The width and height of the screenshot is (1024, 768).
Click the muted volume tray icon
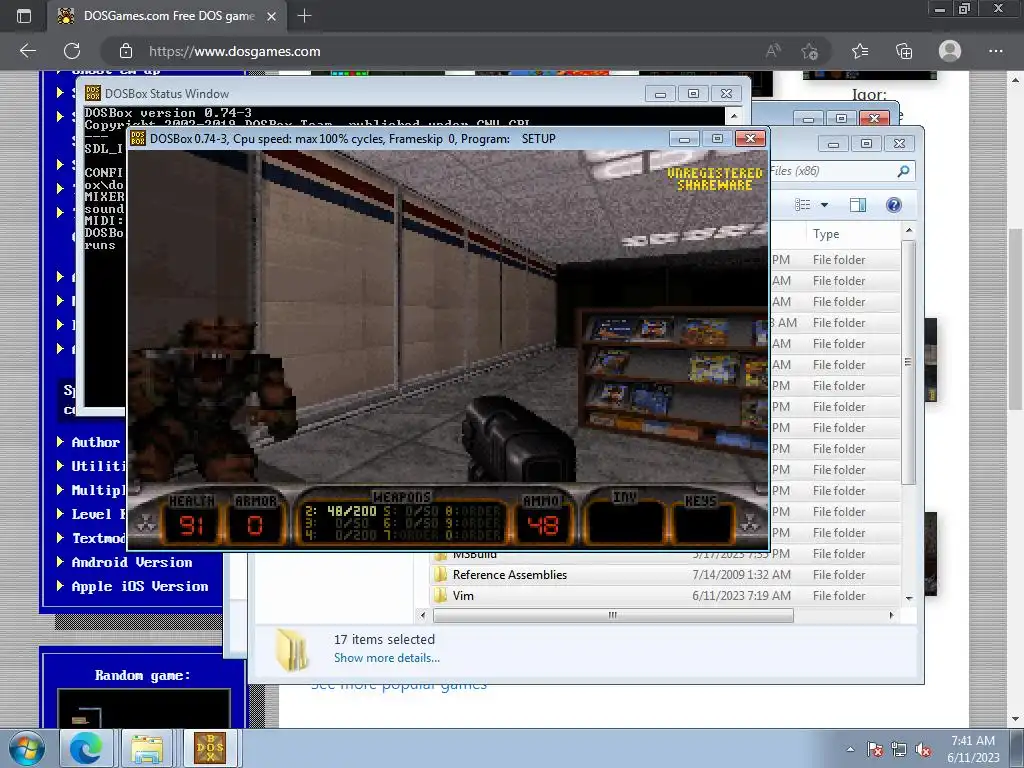(x=923, y=749)
